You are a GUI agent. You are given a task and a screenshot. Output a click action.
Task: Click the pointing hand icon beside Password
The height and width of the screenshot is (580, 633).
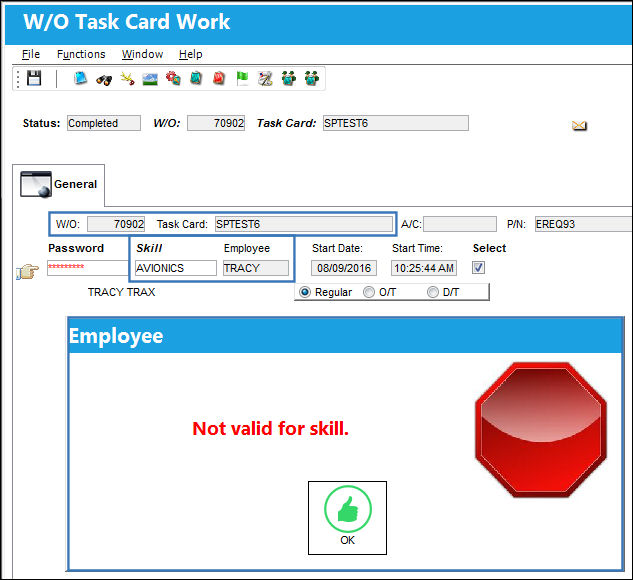[27, 271]
